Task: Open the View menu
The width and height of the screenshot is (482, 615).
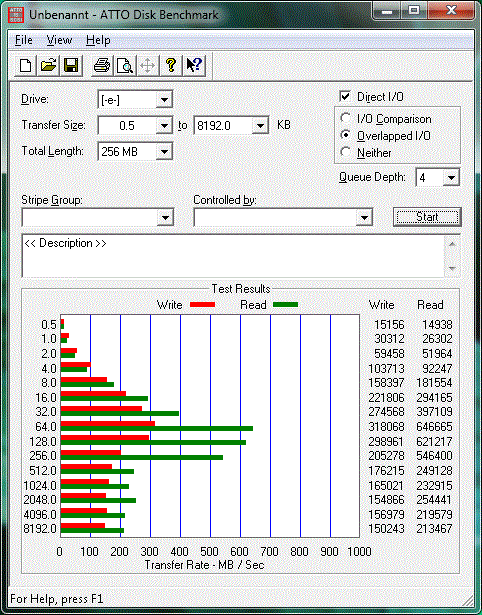Action: coord(59,40)
